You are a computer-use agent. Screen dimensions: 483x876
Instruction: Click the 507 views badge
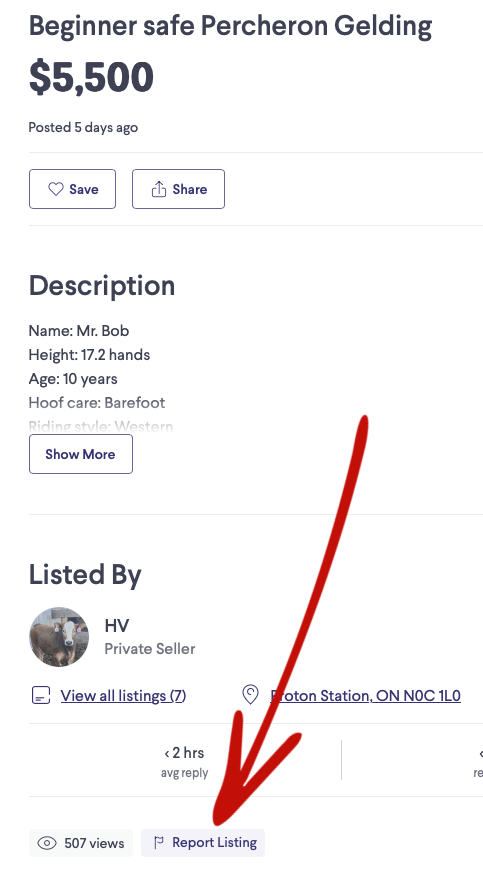click(81, 843)
